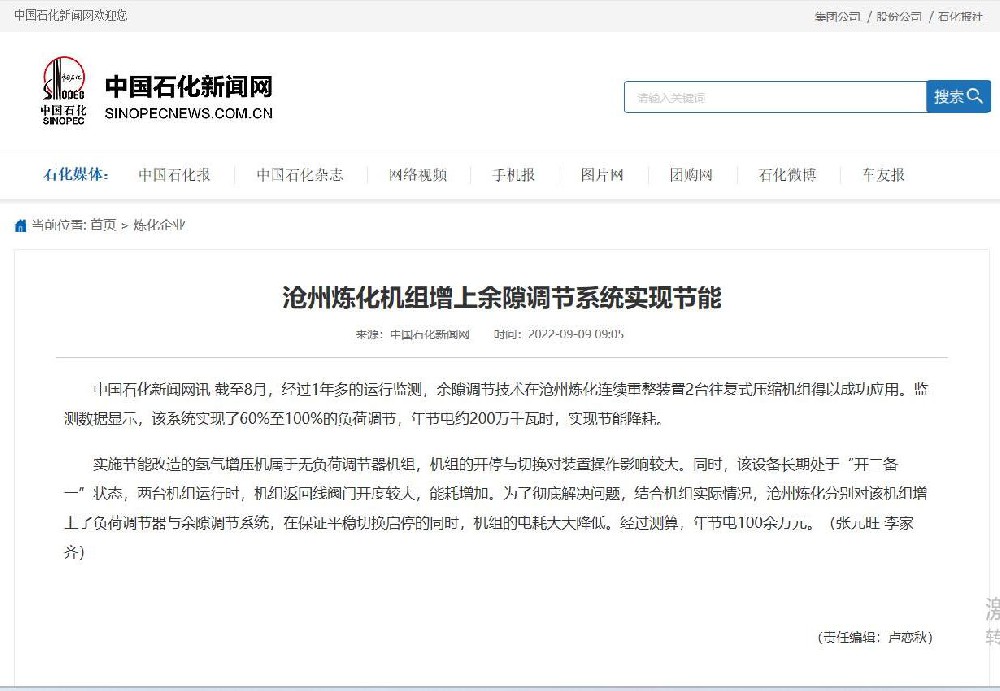Open 集团公司 link in top bar

point(837,16)
